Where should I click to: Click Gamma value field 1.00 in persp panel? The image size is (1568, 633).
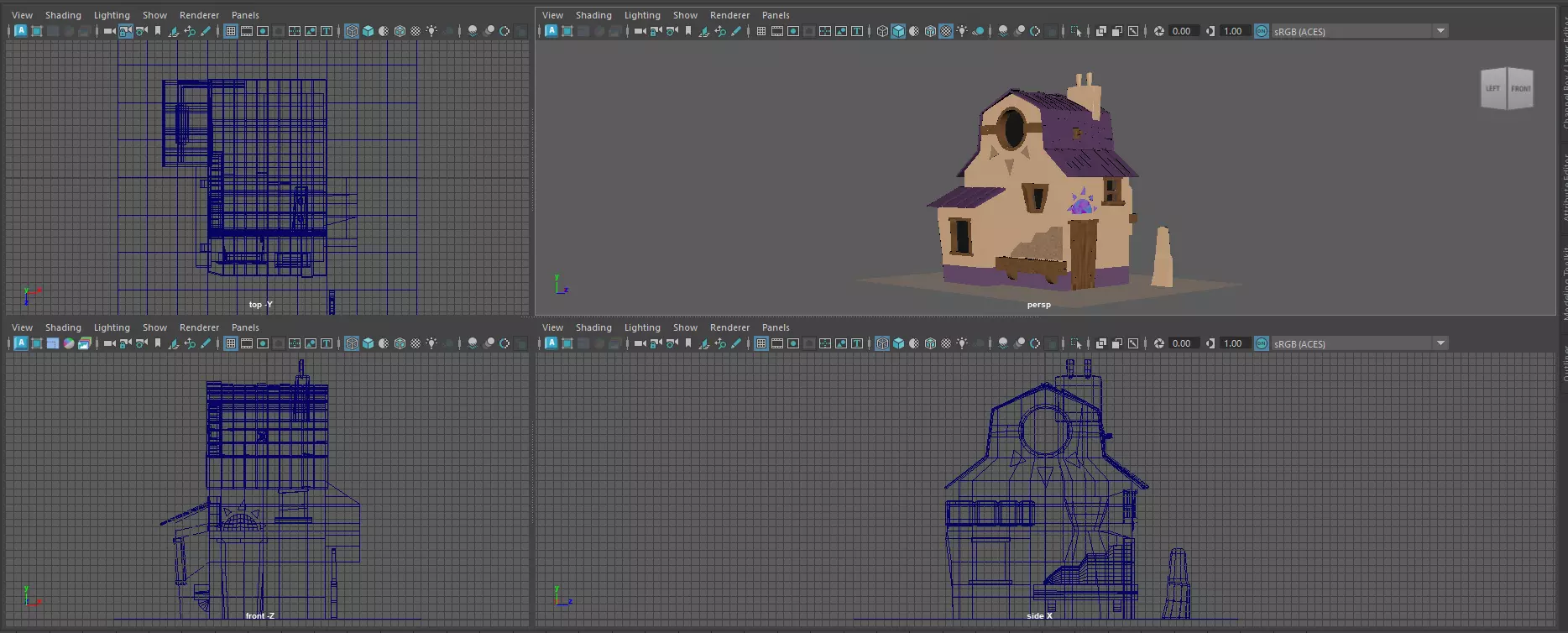1234,31
